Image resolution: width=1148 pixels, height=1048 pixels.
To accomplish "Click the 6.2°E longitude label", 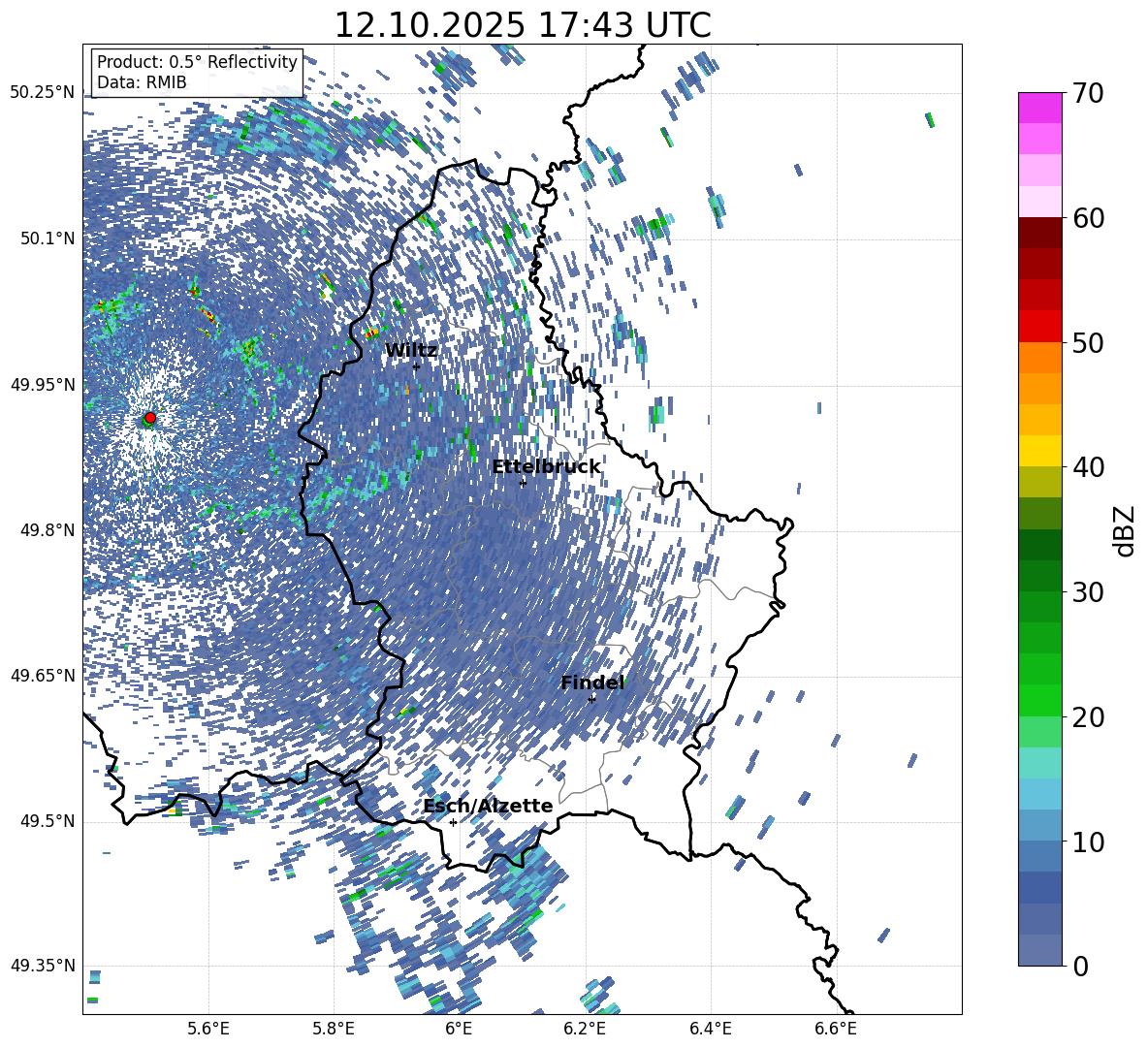I will [585, 1029].
